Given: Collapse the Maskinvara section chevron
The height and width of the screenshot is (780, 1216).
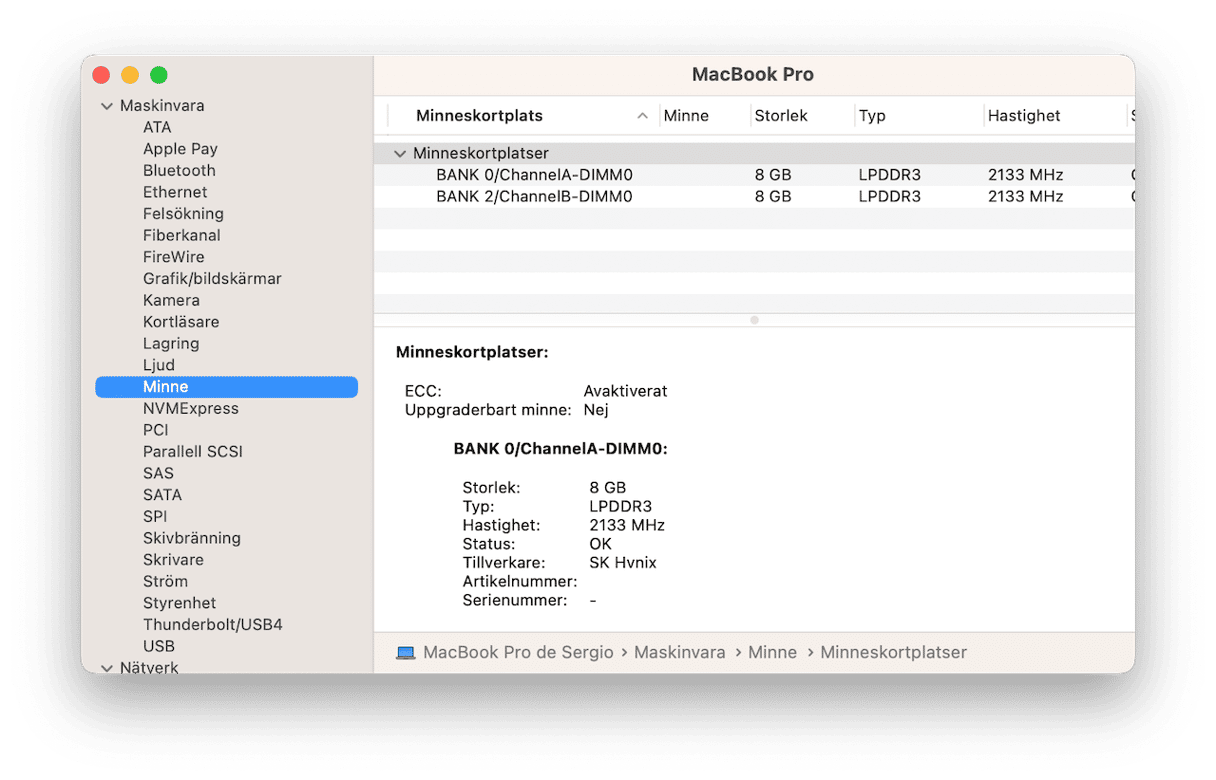Looking at the screenshot, I should (107, 106).
